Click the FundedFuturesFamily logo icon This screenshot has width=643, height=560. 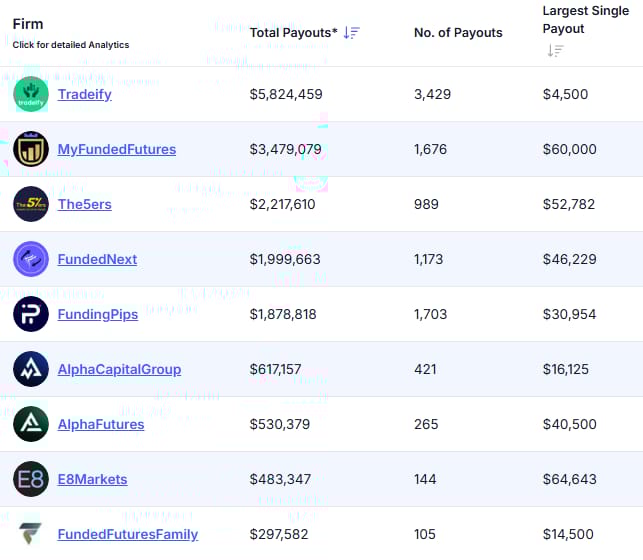[31, 533]
